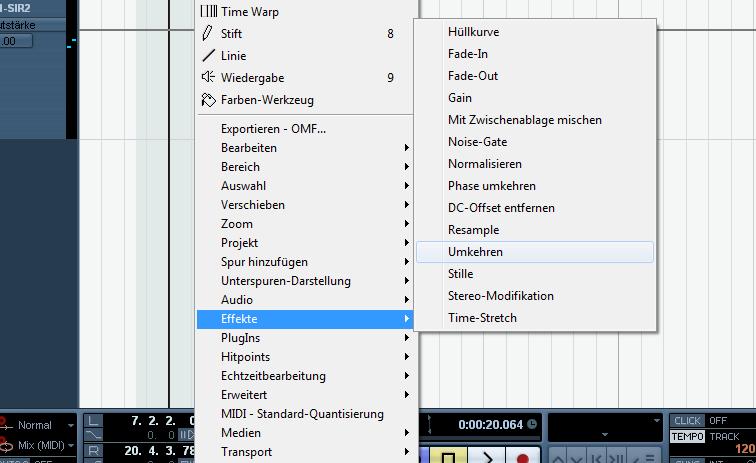Open Time-Stretch process
The height and width of the screenshot is (463, 756).
pyautogui.click(x=535, y=318)
